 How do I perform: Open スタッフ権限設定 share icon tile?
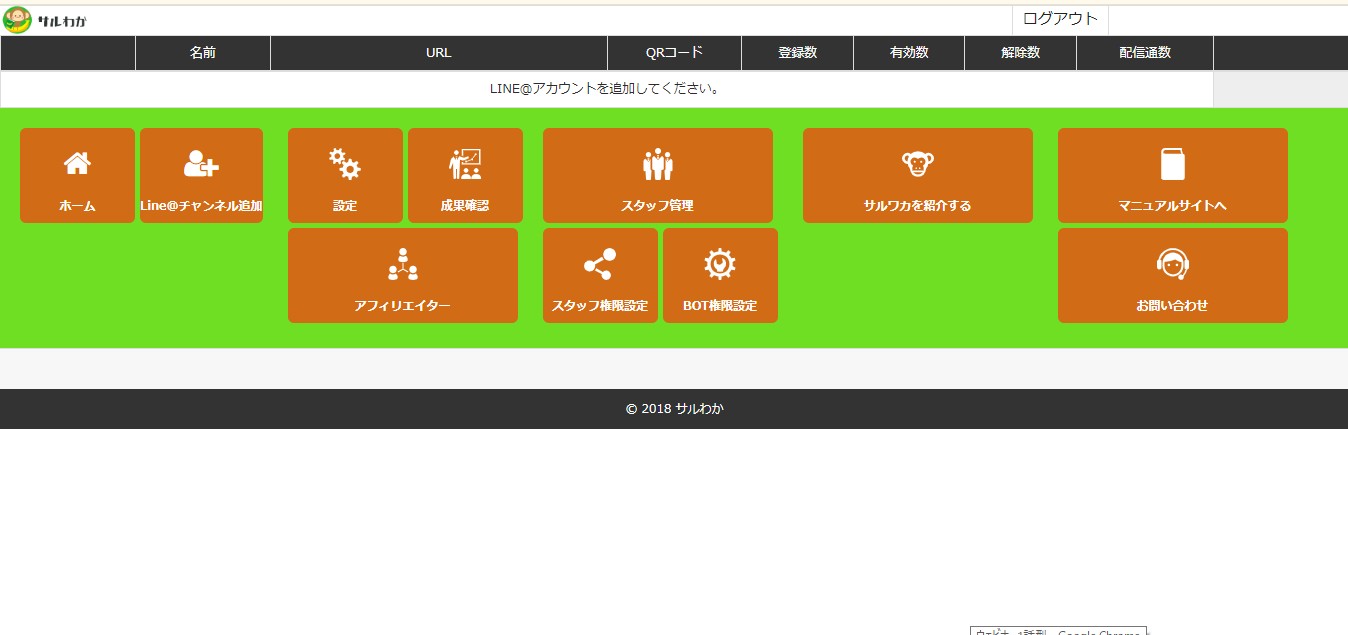tap(600, 275)
